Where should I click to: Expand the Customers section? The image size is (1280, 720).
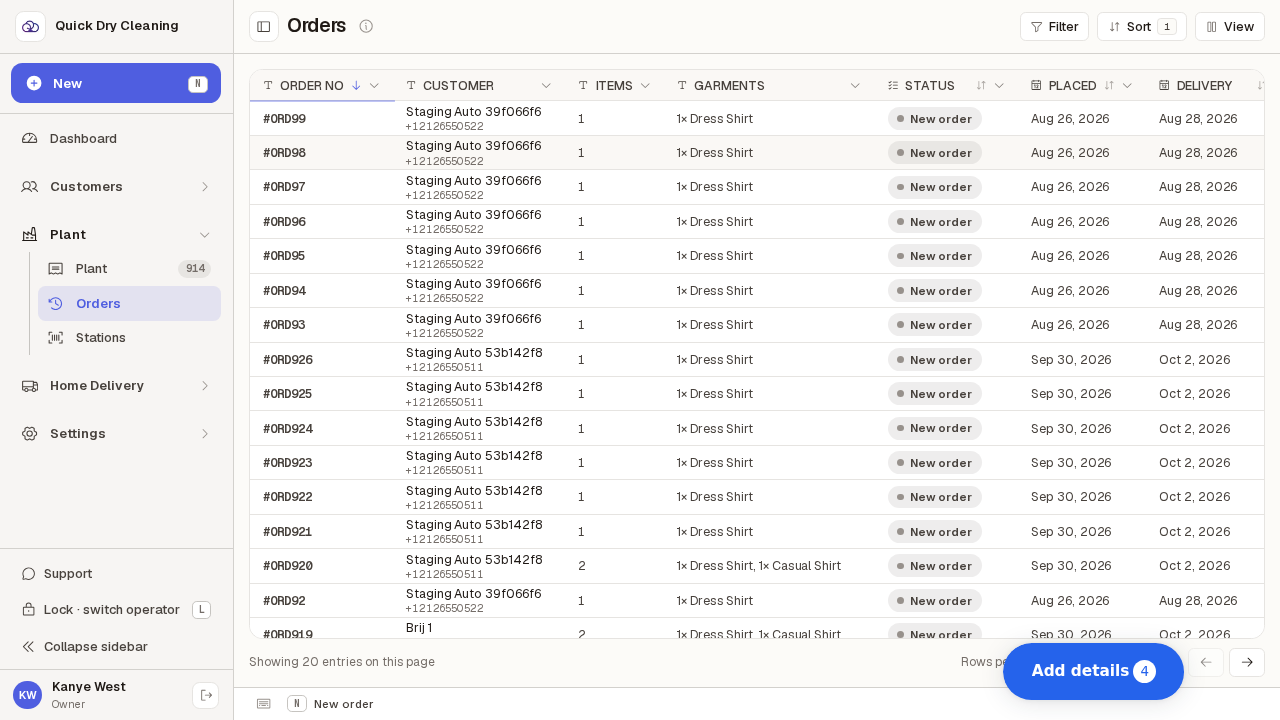coord(116,186)
